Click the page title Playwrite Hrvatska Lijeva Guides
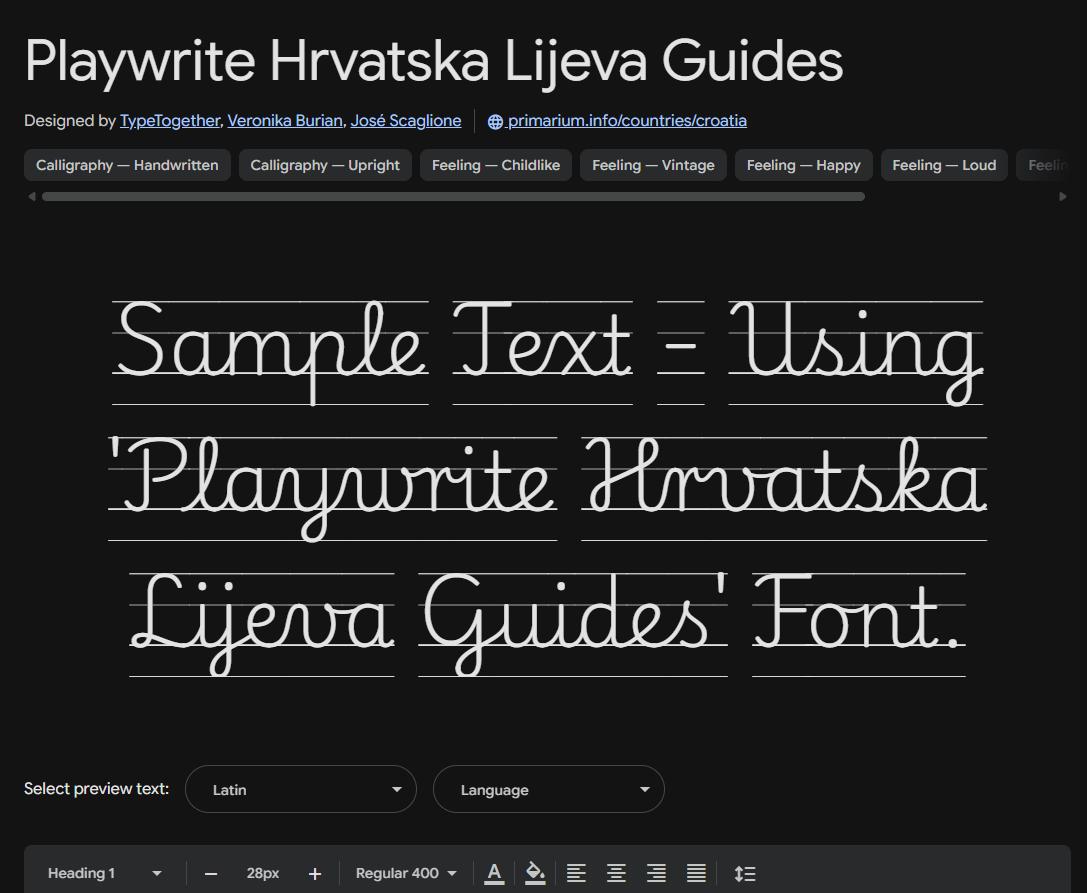 (x=434, y=61)
